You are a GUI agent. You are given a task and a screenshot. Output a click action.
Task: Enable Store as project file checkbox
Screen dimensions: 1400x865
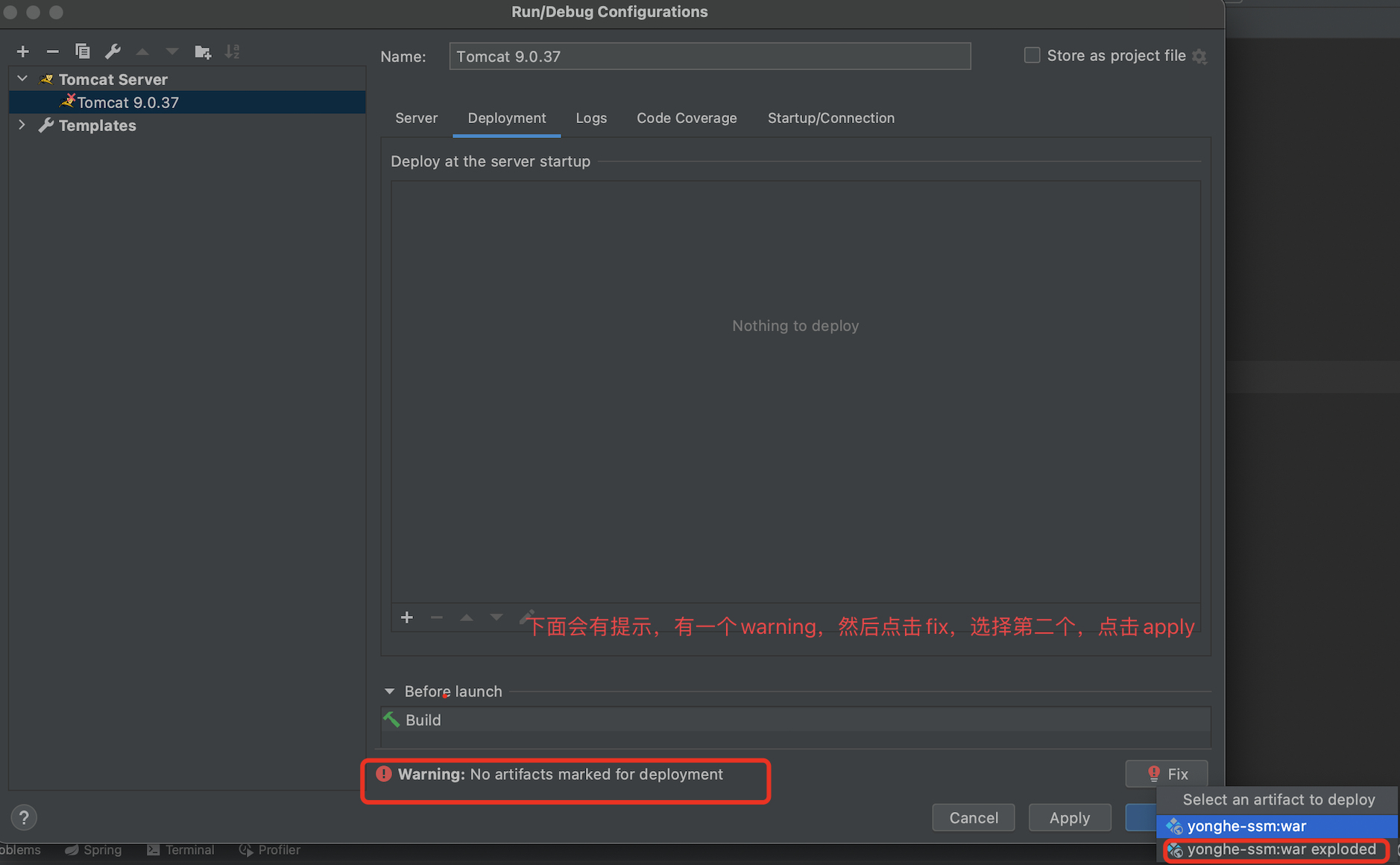click(1032, 55)
